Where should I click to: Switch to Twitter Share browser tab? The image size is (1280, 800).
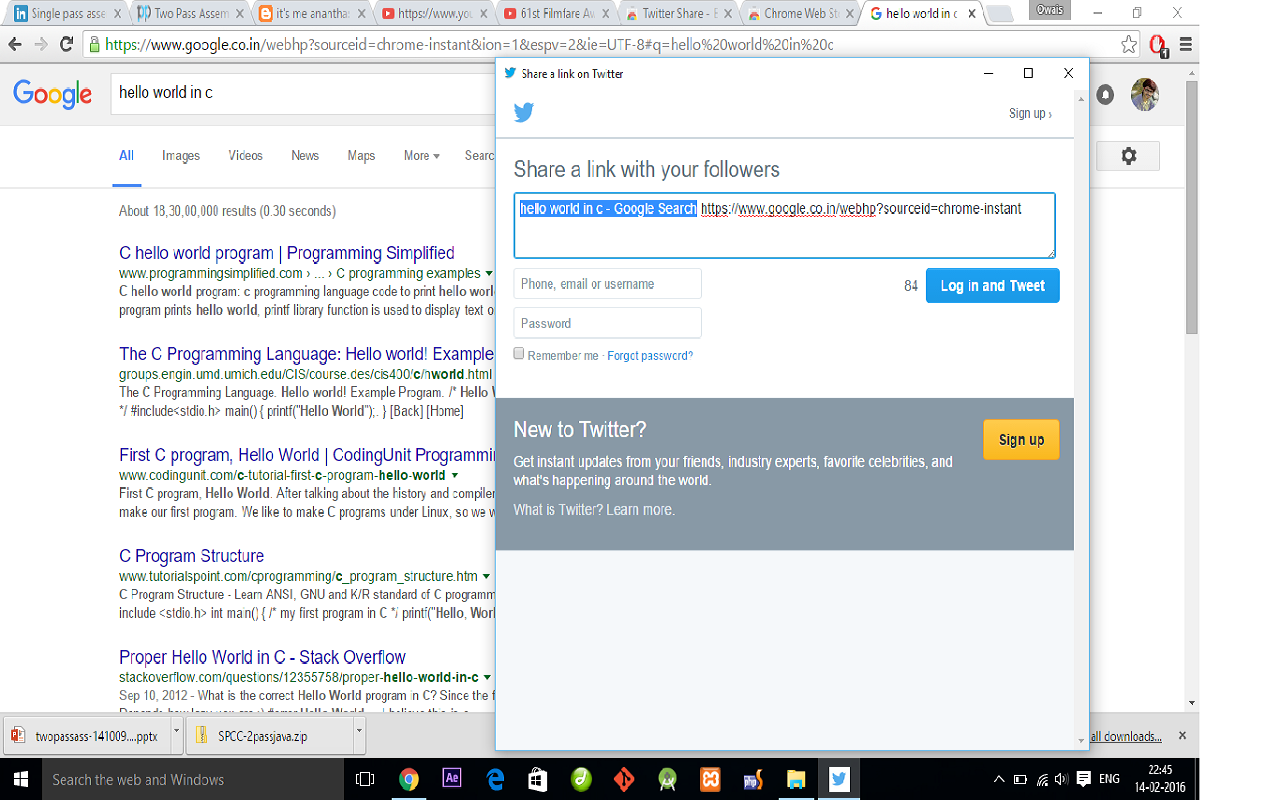(x=678, y=14)
